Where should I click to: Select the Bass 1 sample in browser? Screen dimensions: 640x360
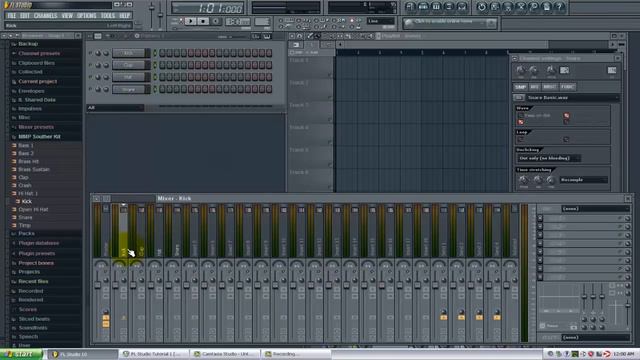coord(26,145)
